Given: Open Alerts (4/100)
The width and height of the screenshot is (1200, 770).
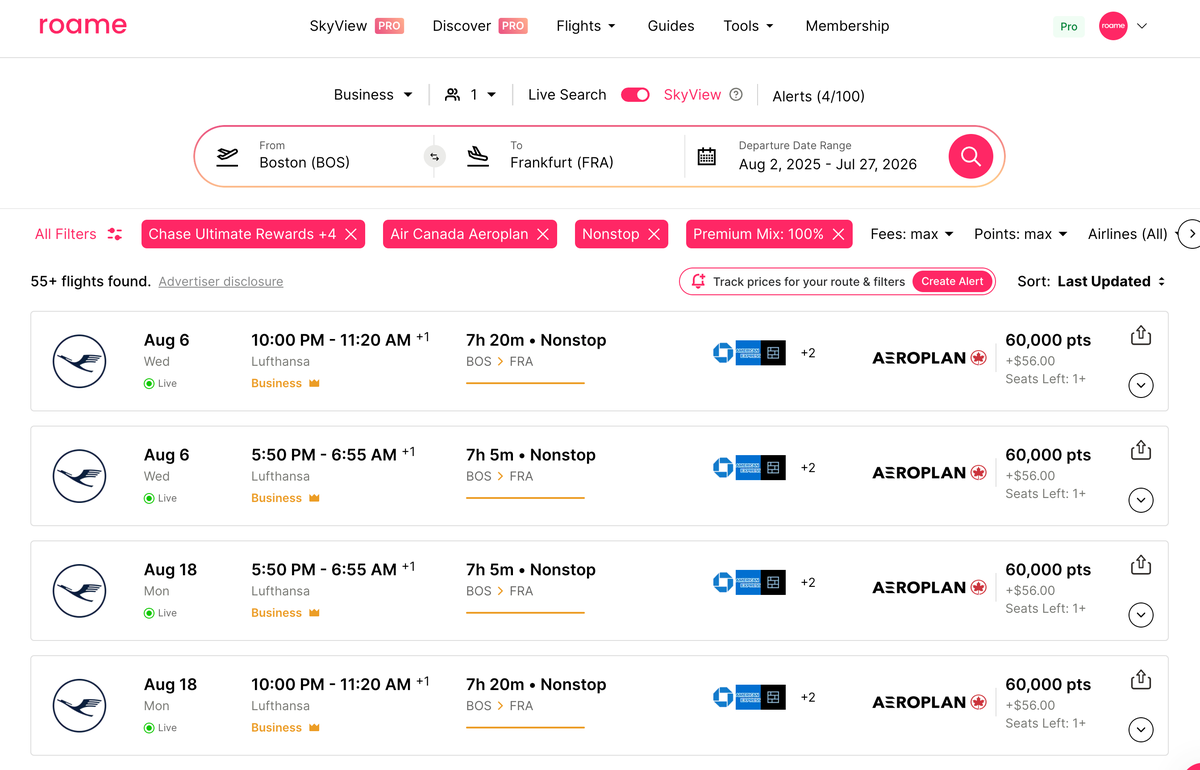Looking at the screenshot, I should 818,96.
